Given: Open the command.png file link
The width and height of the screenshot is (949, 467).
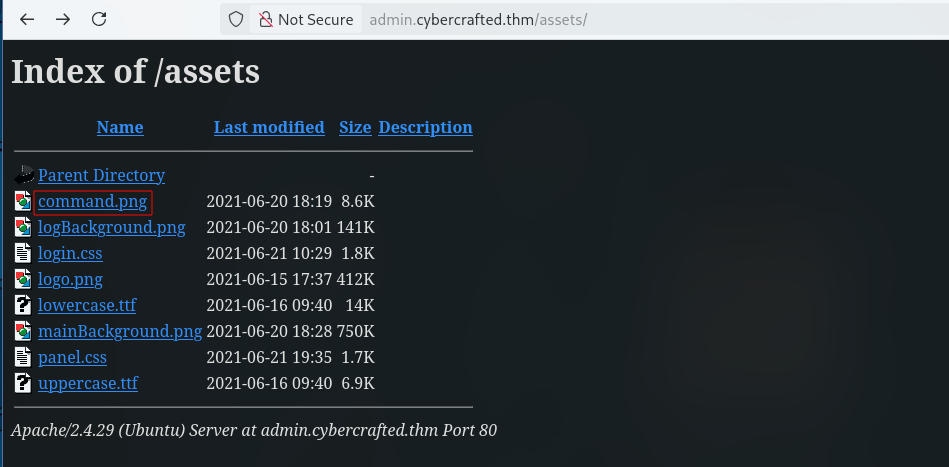Looking at the screenshot, I should pos(93,201).
